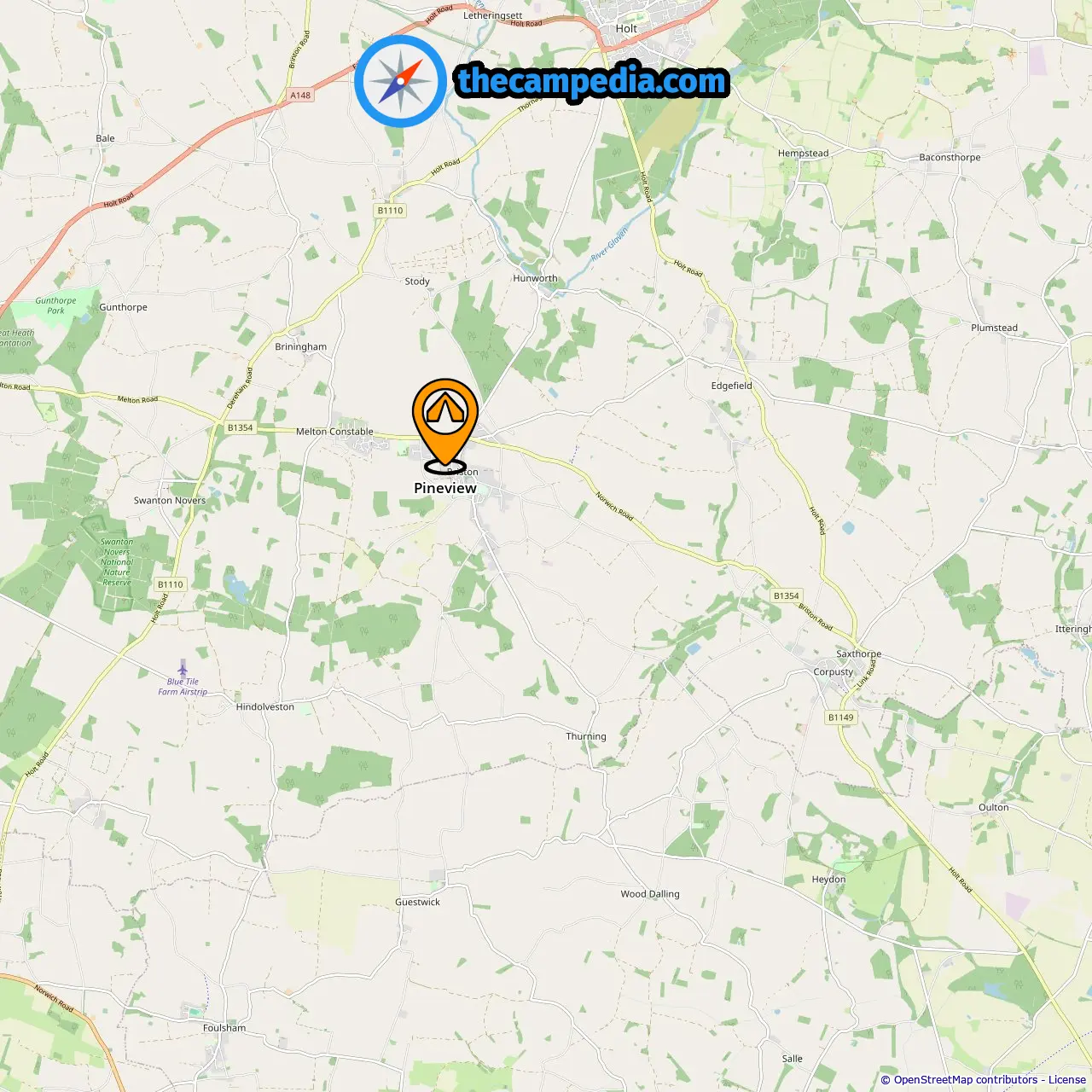Click the Blue Tile Farm Airstrip airplane icon
1092x1092 pixels.
pos(183,667)
